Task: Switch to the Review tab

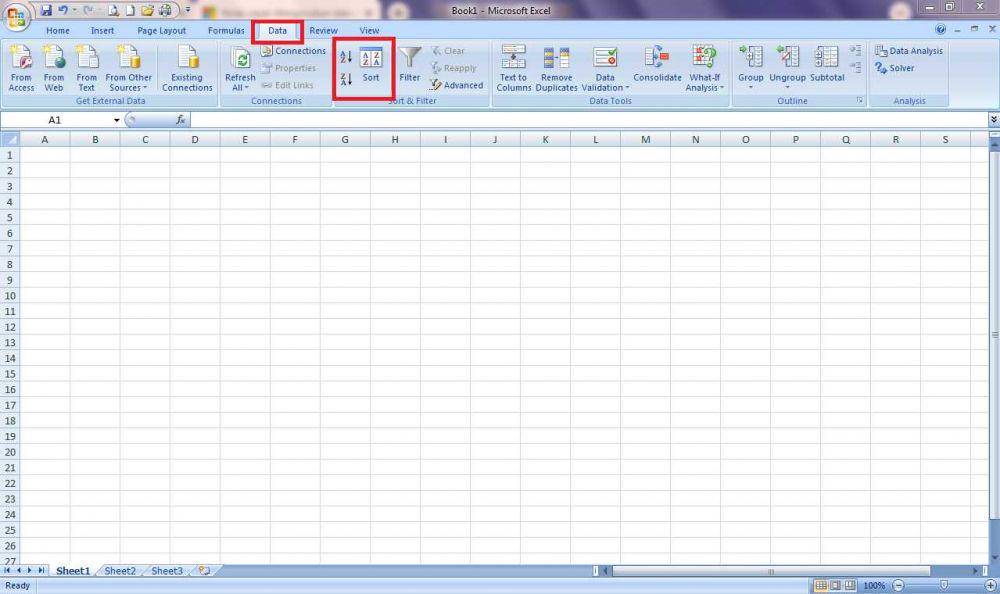Action: click(323, 30)
